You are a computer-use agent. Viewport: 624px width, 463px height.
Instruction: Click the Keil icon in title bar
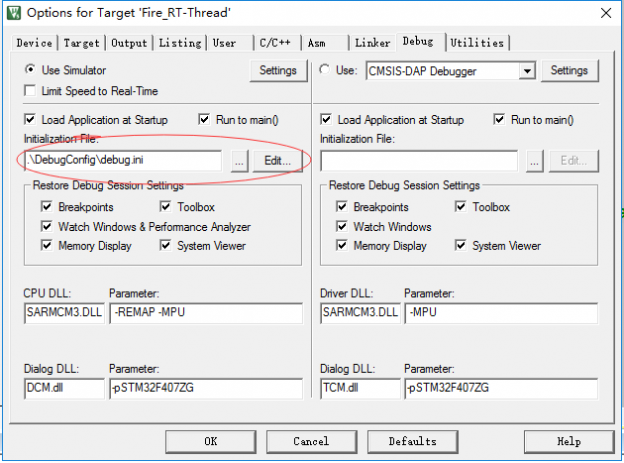(x=13, y=12)
